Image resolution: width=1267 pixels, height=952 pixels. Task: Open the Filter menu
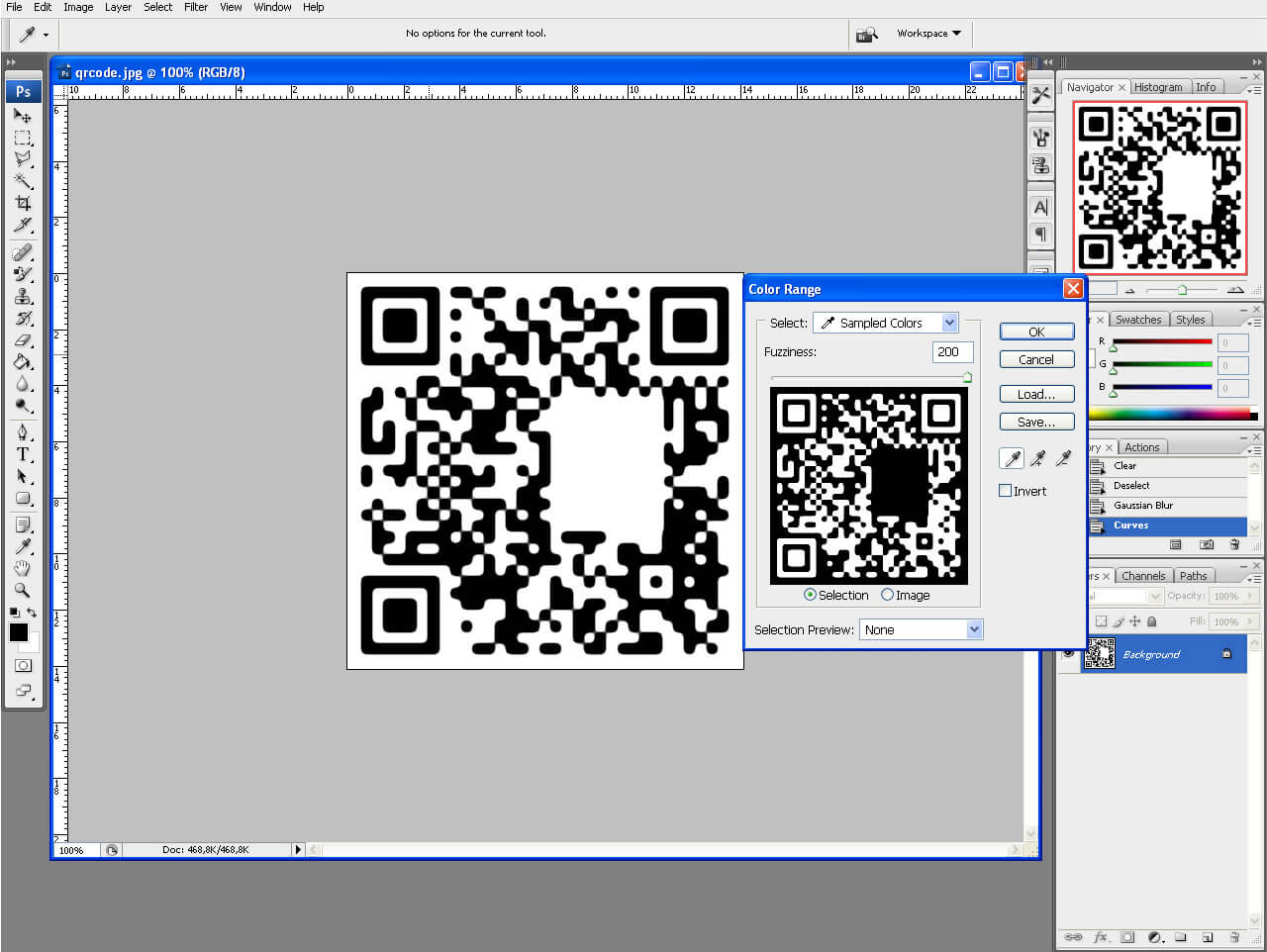[196, 7]
